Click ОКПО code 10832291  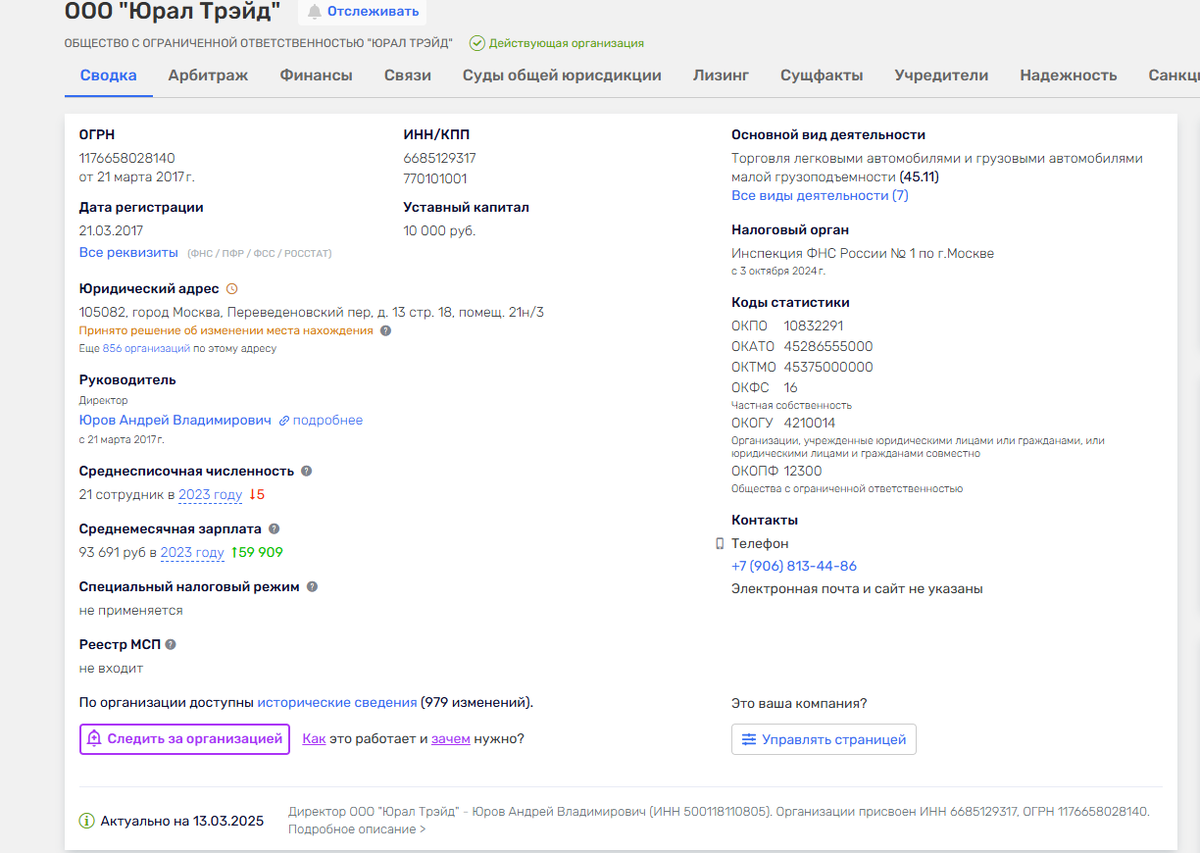813,326
